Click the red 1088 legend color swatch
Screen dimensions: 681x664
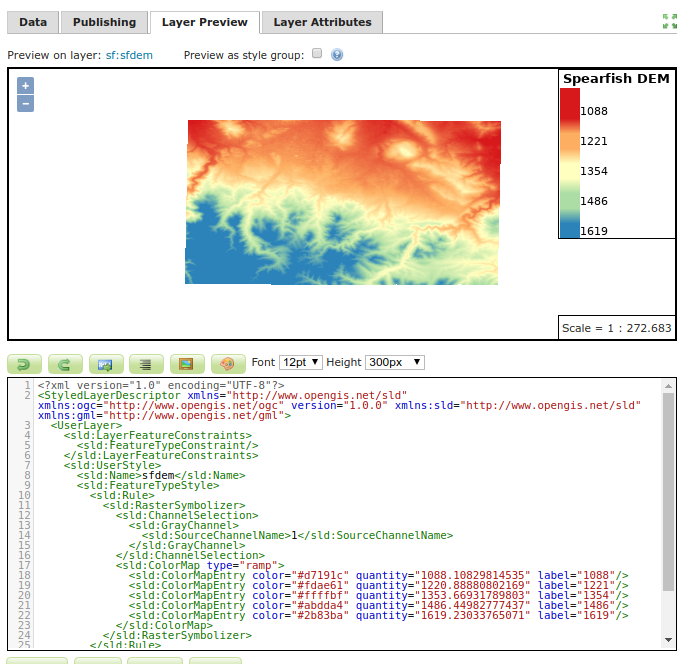pyautogui.click(x=569, y=104)
